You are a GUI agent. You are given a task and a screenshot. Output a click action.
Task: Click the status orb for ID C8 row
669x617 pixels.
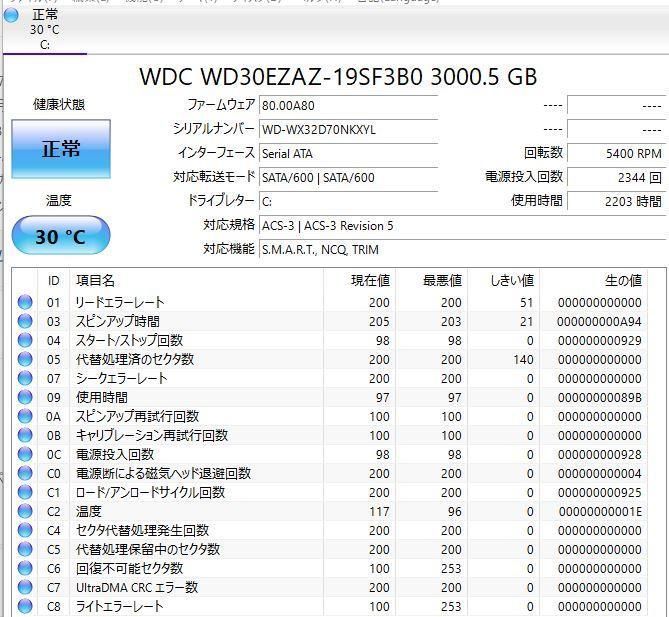[x=25, y=606]
